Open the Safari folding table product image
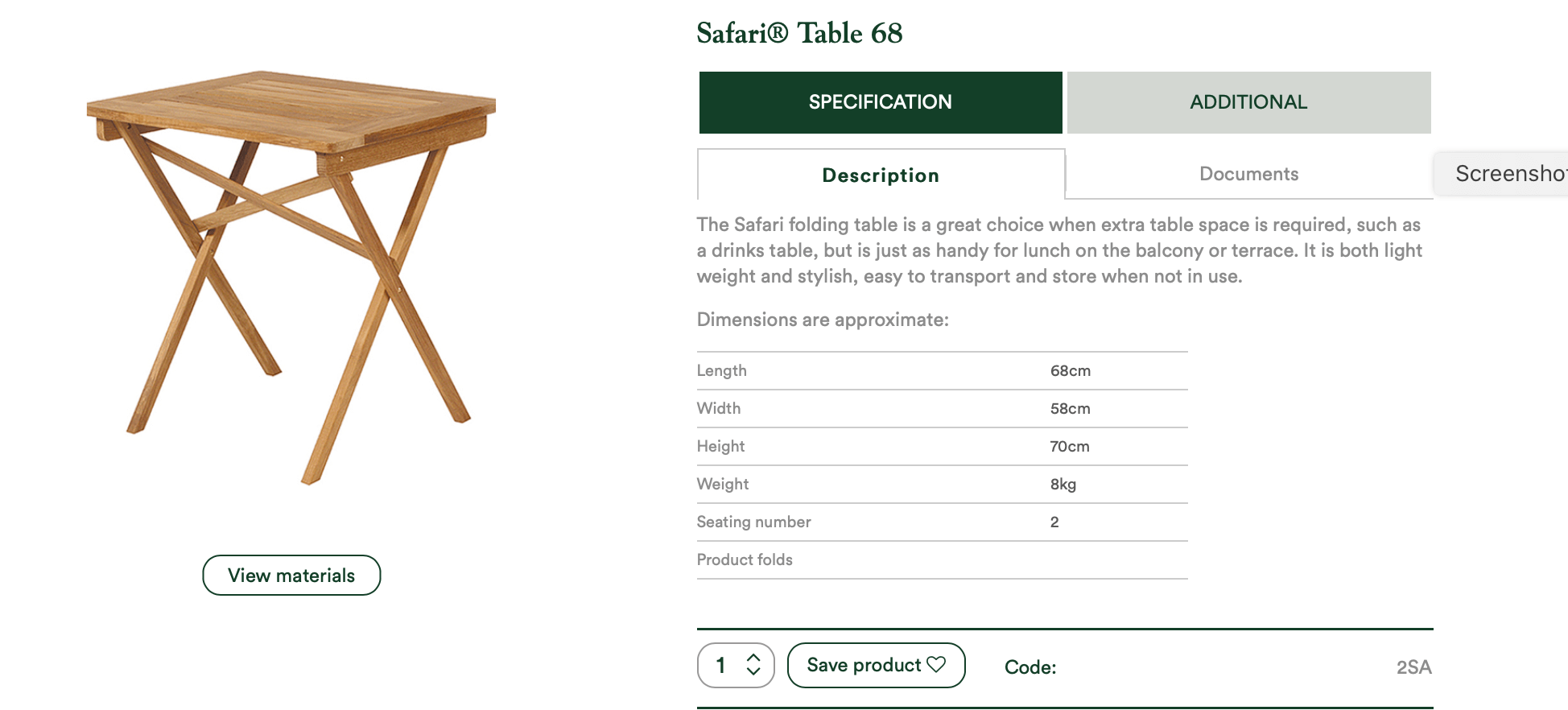1568x710 pixels. [291, 274]
